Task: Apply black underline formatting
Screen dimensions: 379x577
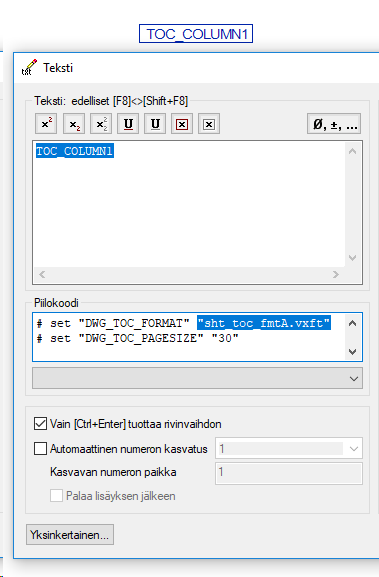Action: 155,124
